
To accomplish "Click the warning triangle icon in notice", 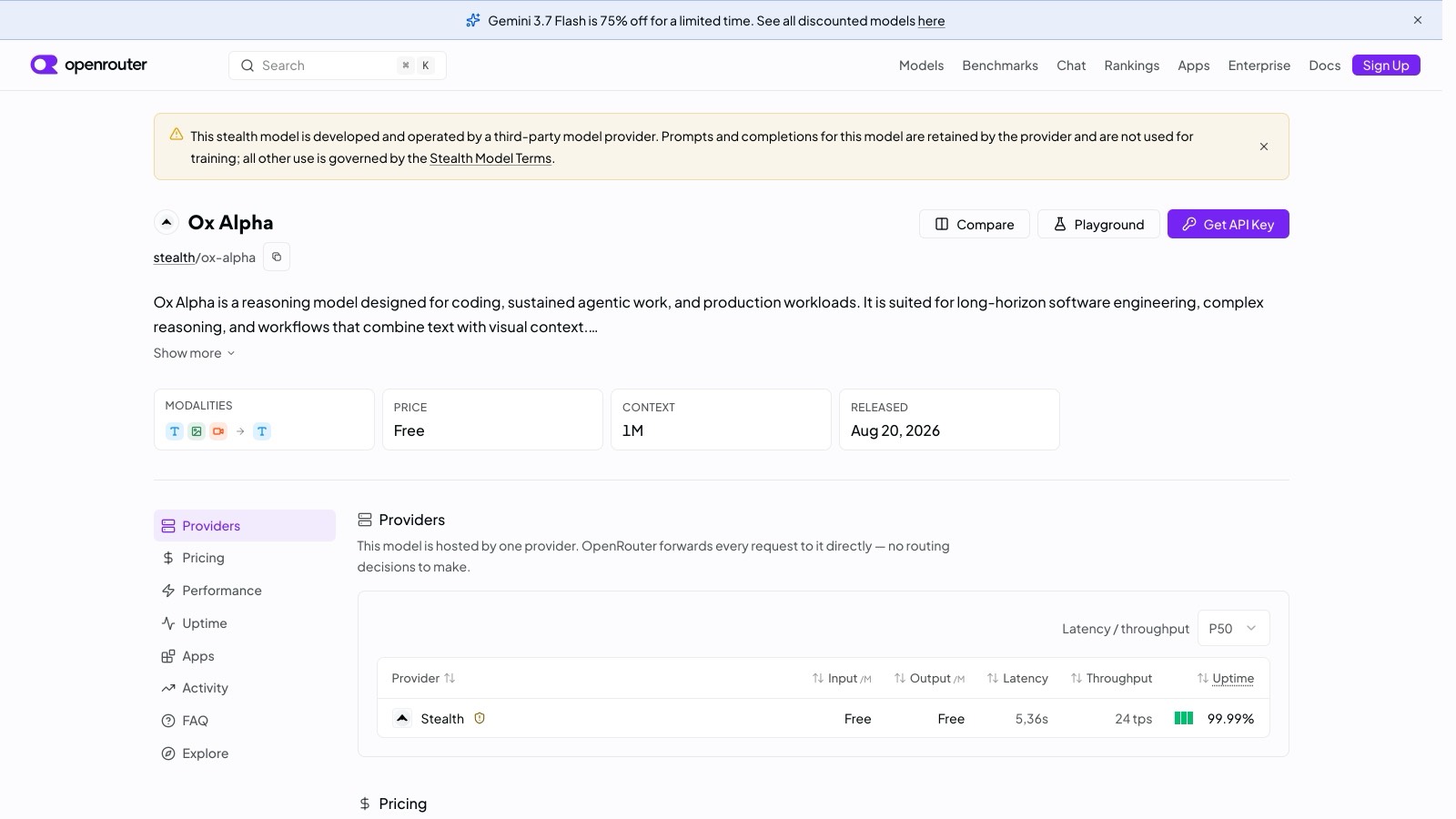I will [x=177, y=135].
